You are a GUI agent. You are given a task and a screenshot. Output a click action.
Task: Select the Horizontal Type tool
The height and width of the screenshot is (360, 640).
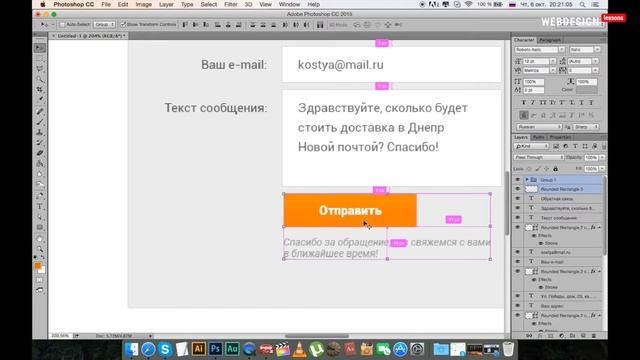coord(40,207)
